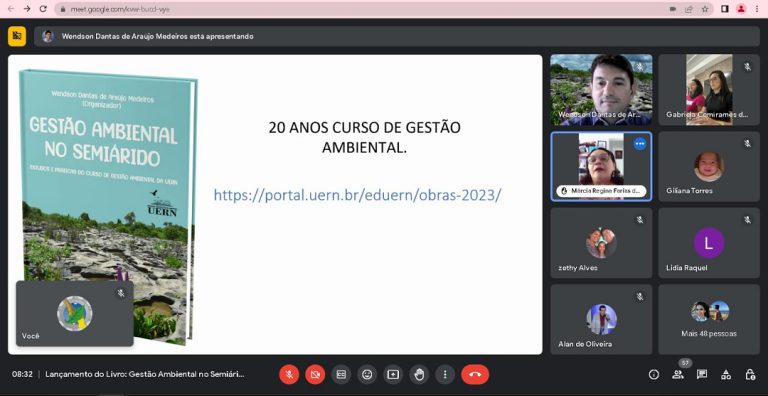Click the 08:32 meeting clock
The image size is (768, 396).
tap(23, 374)
